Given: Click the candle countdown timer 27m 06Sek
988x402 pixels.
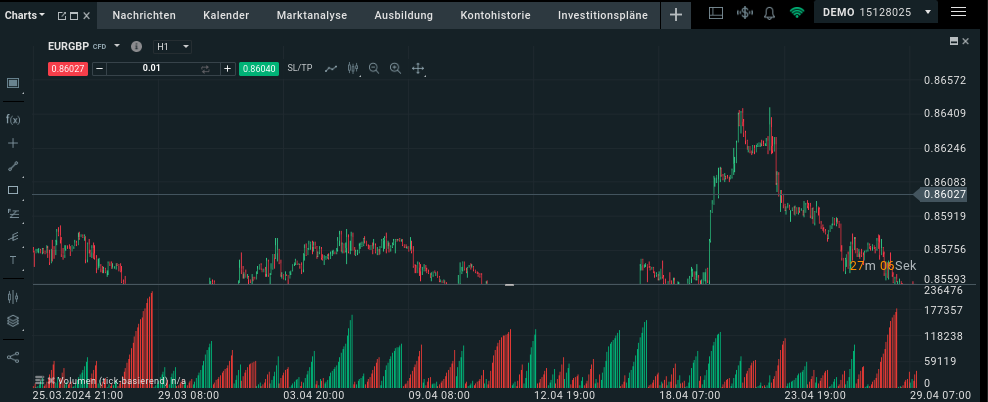Looking at the screenshot, I should pyautogui.click(x=882, y=266).
